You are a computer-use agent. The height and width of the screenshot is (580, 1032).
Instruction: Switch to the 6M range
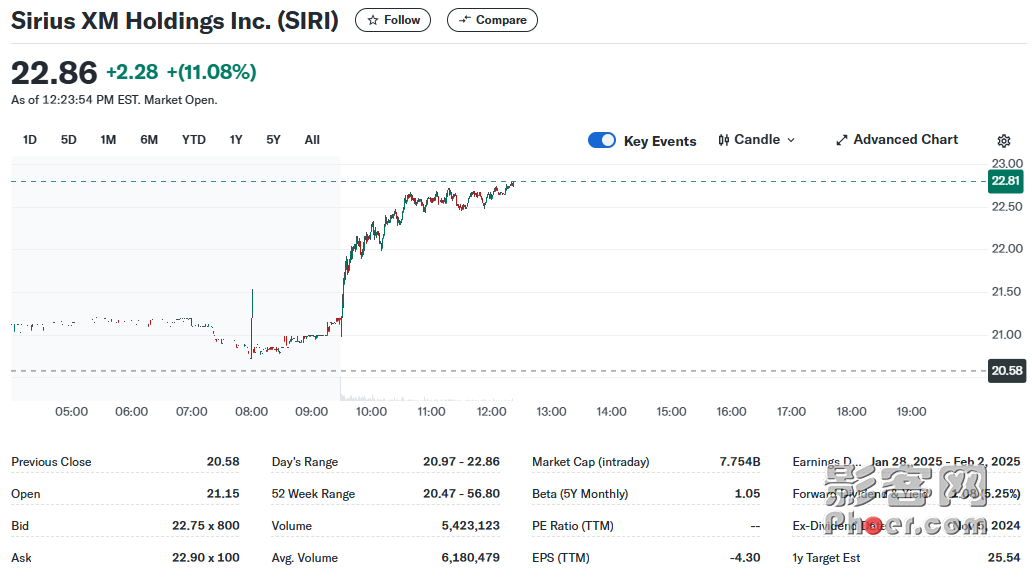tap(149, 140)
